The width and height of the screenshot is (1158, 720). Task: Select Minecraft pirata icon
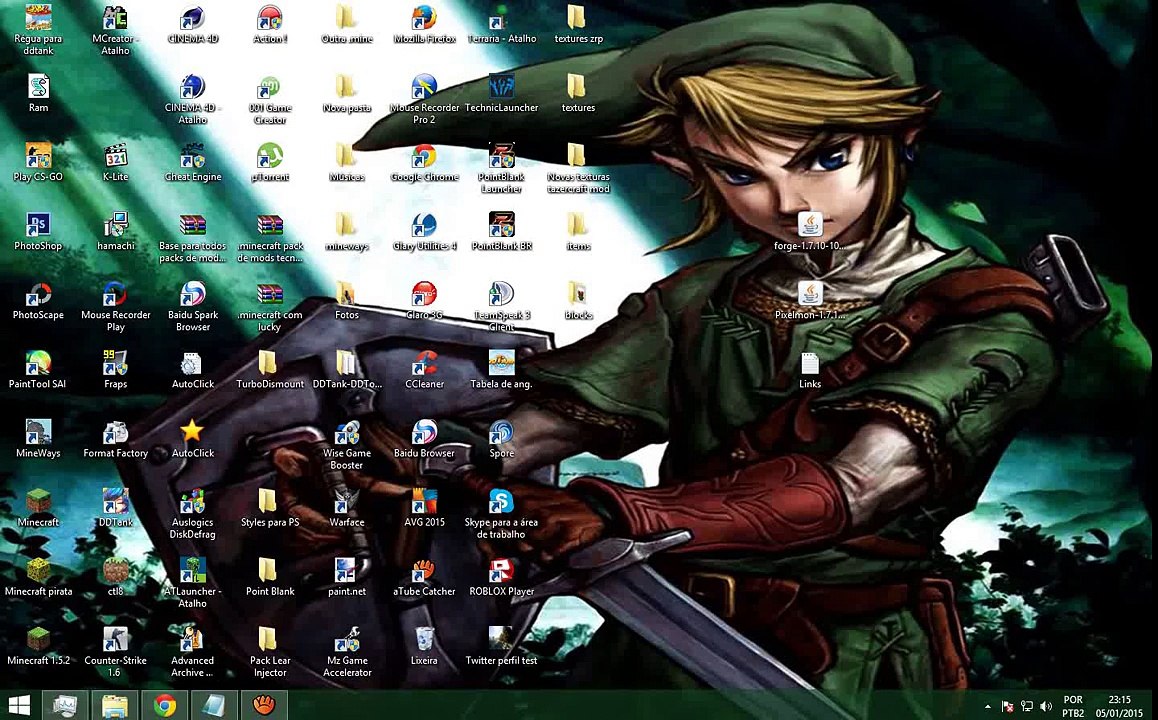[x=38, y=570]
